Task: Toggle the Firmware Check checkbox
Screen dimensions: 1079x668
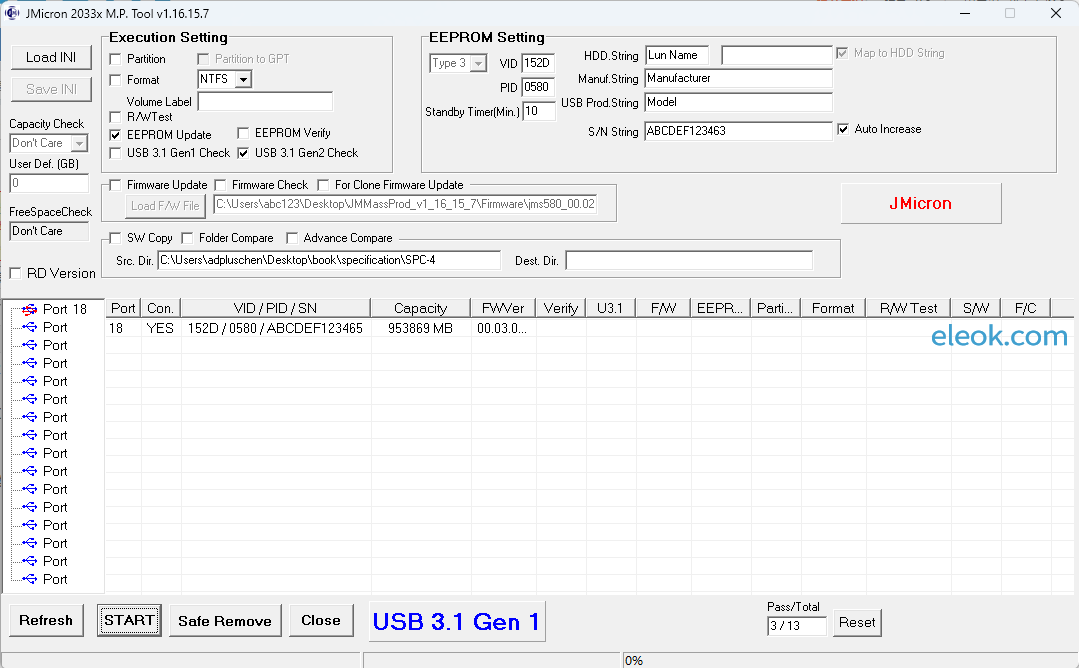Action: pos(220,185)
